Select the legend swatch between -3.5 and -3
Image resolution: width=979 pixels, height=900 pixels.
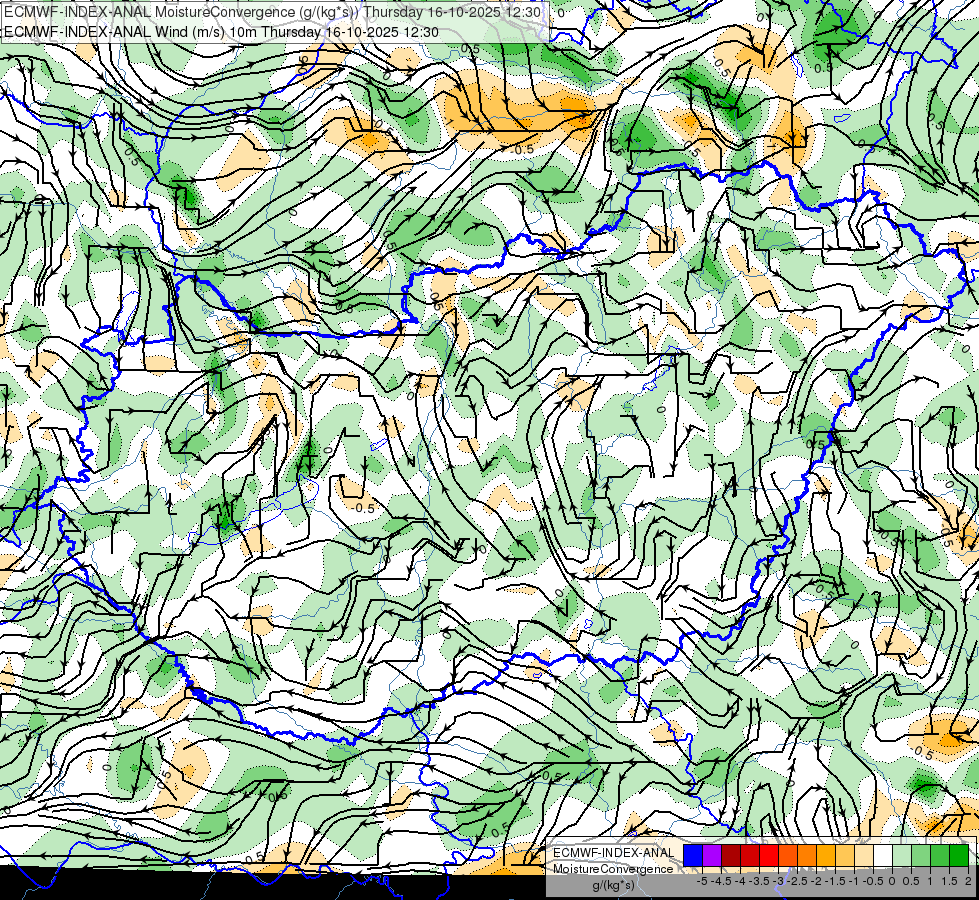pyautogui.click(x=769, y=855)
